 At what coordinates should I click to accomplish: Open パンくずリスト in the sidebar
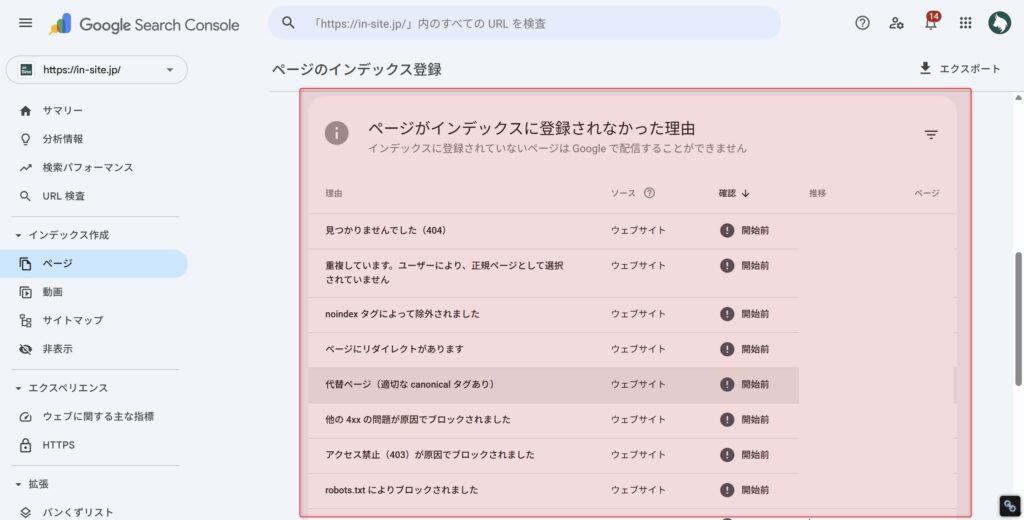94,513
